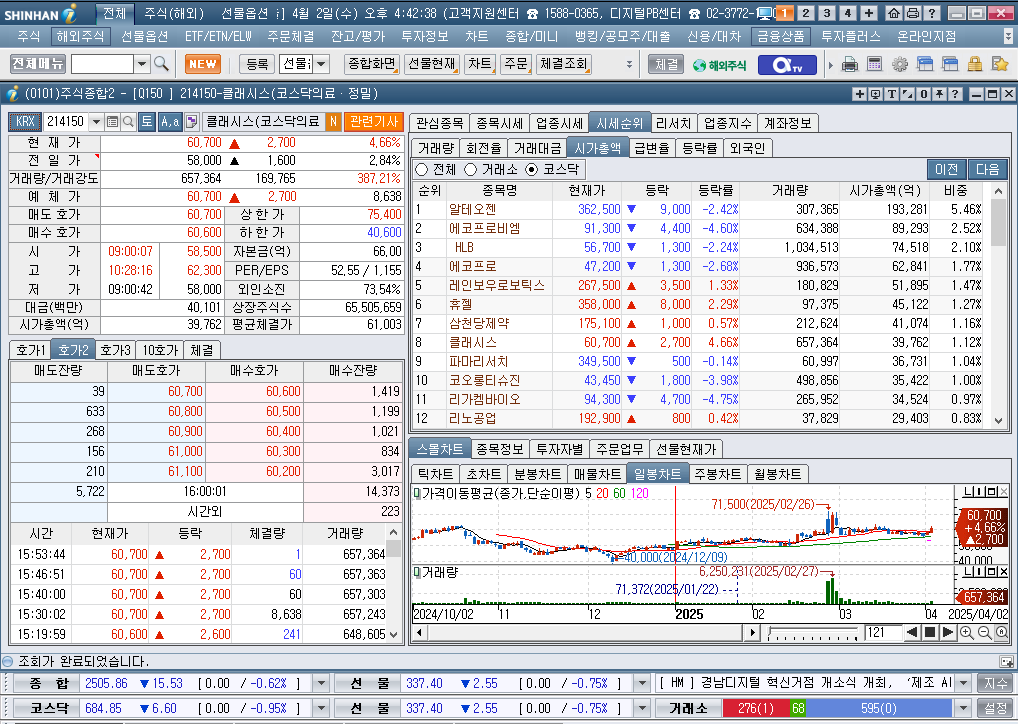Viewport: 1018px width, 724px height.
Task: Click the pin icon in window title bar
Action: (x=939, y=94)
